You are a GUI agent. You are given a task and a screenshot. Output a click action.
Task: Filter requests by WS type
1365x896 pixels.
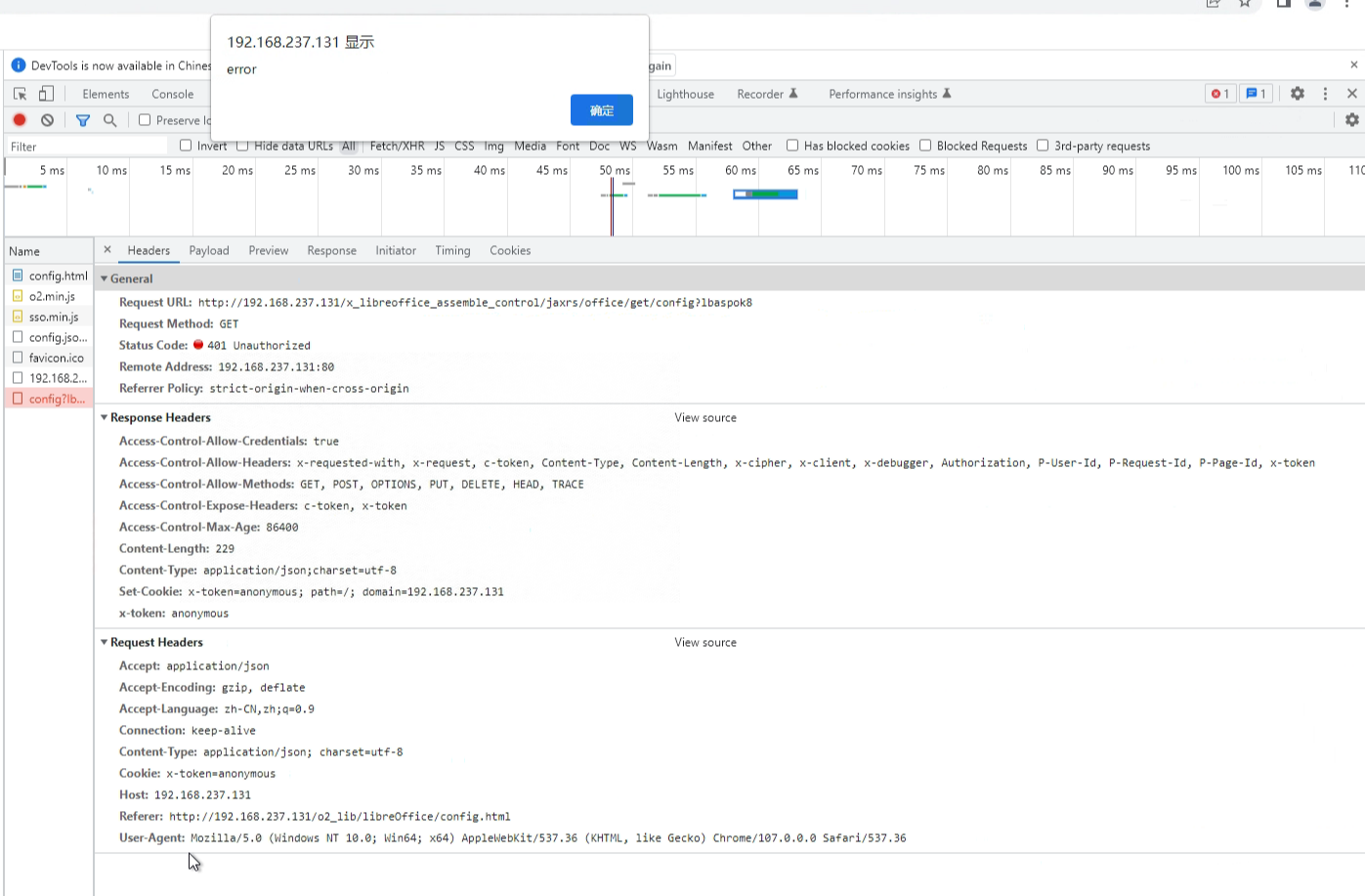[627, 146]
